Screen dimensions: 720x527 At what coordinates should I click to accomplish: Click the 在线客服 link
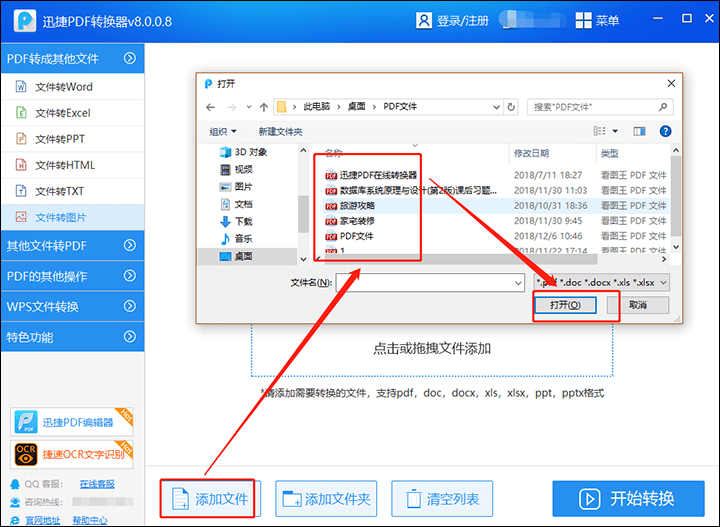click(x=97, y=484)
